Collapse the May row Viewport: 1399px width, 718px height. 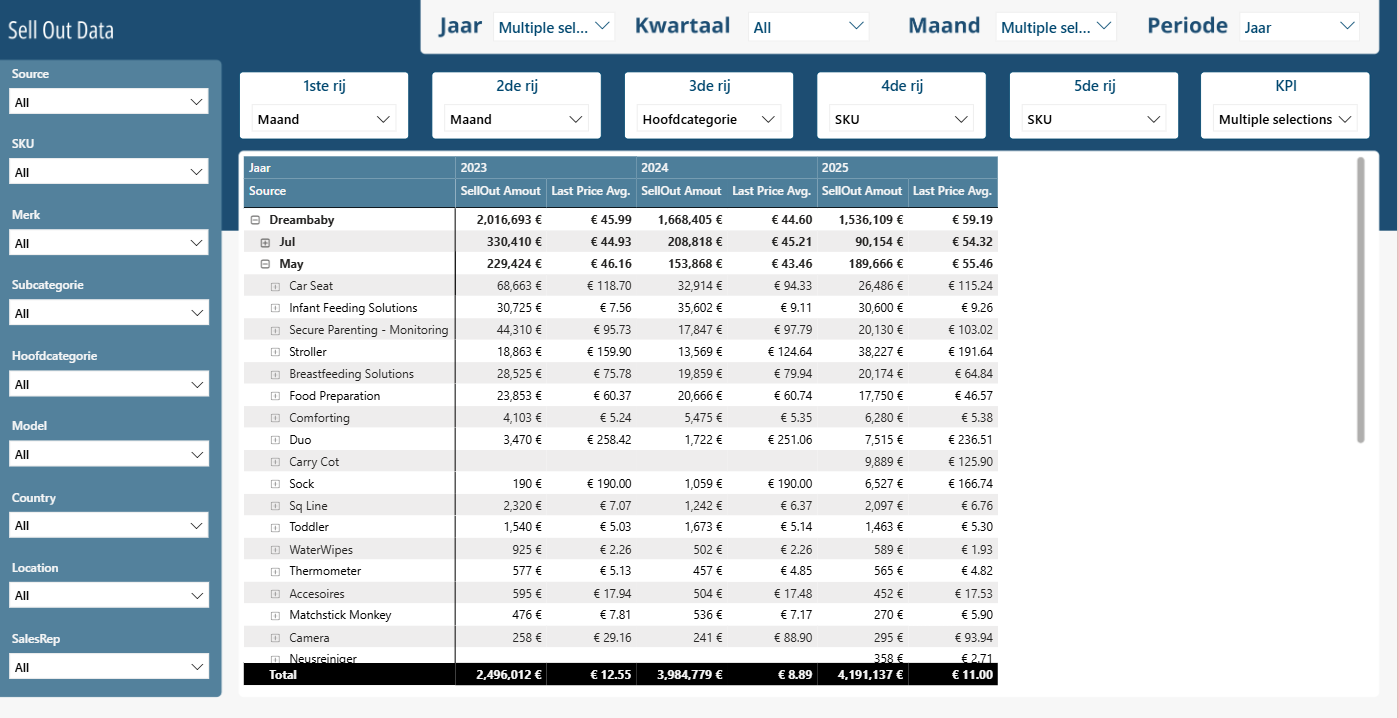click(x=265, y=264)
